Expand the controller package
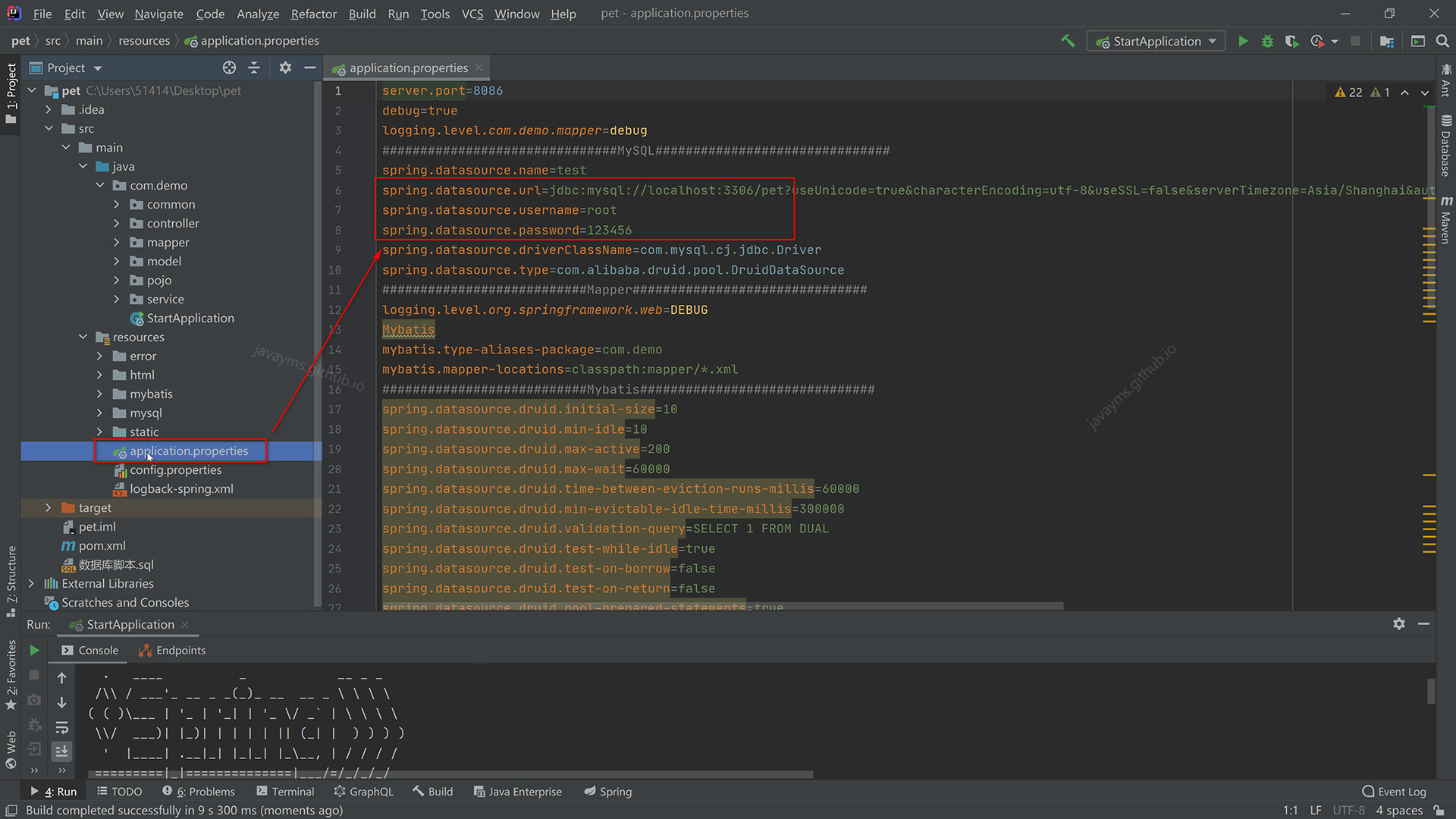 [x=116, y=223]
